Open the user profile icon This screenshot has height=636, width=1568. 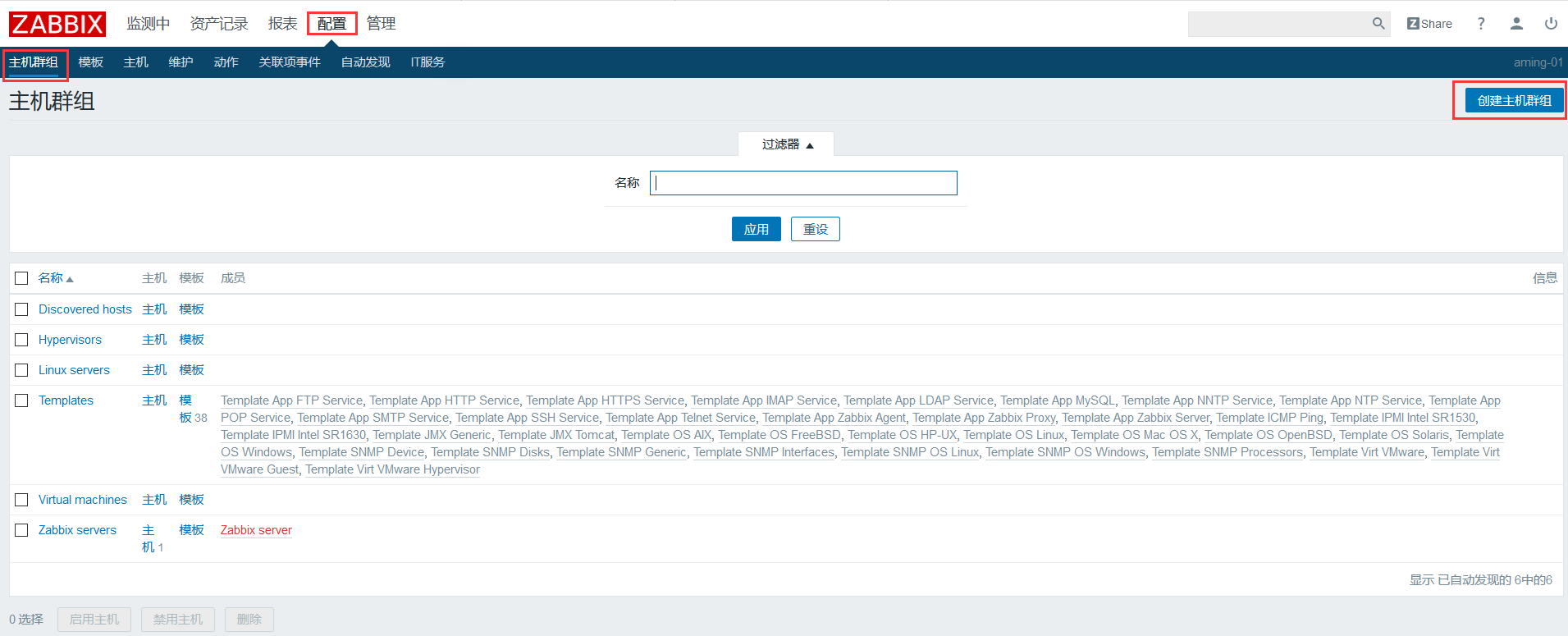point(1516,24)
